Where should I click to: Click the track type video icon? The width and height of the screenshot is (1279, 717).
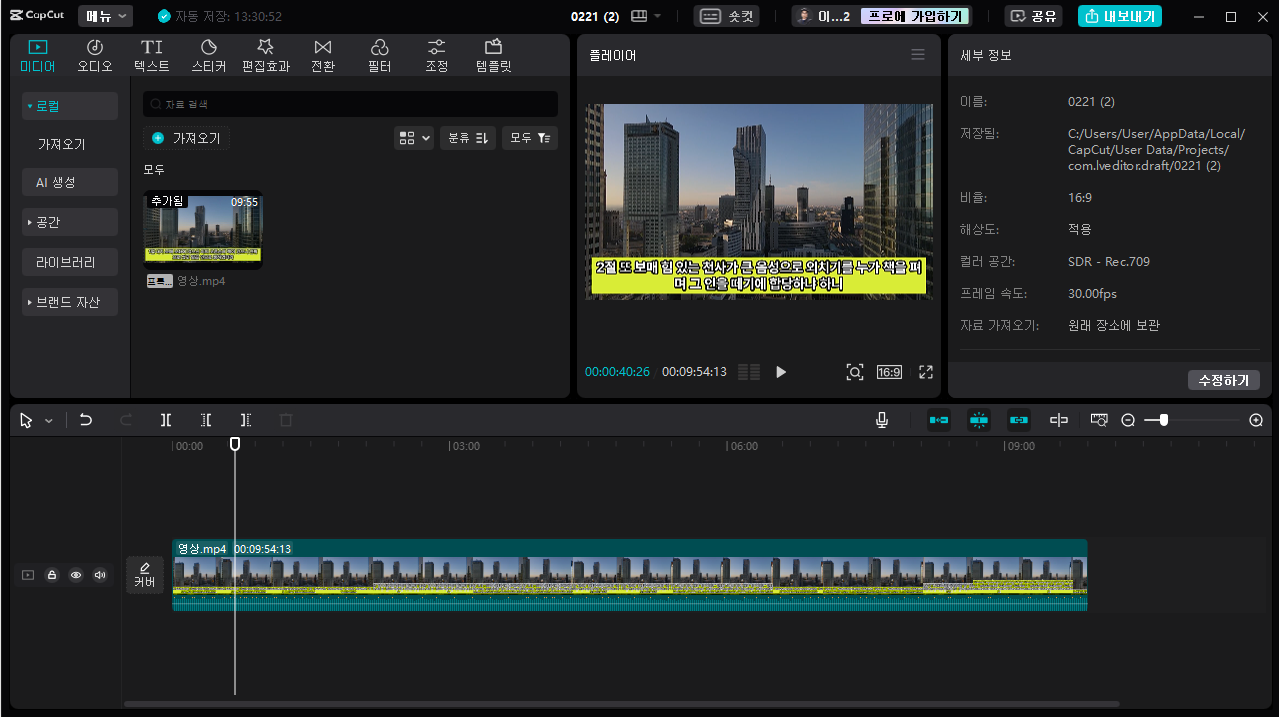tap(27, 575)
